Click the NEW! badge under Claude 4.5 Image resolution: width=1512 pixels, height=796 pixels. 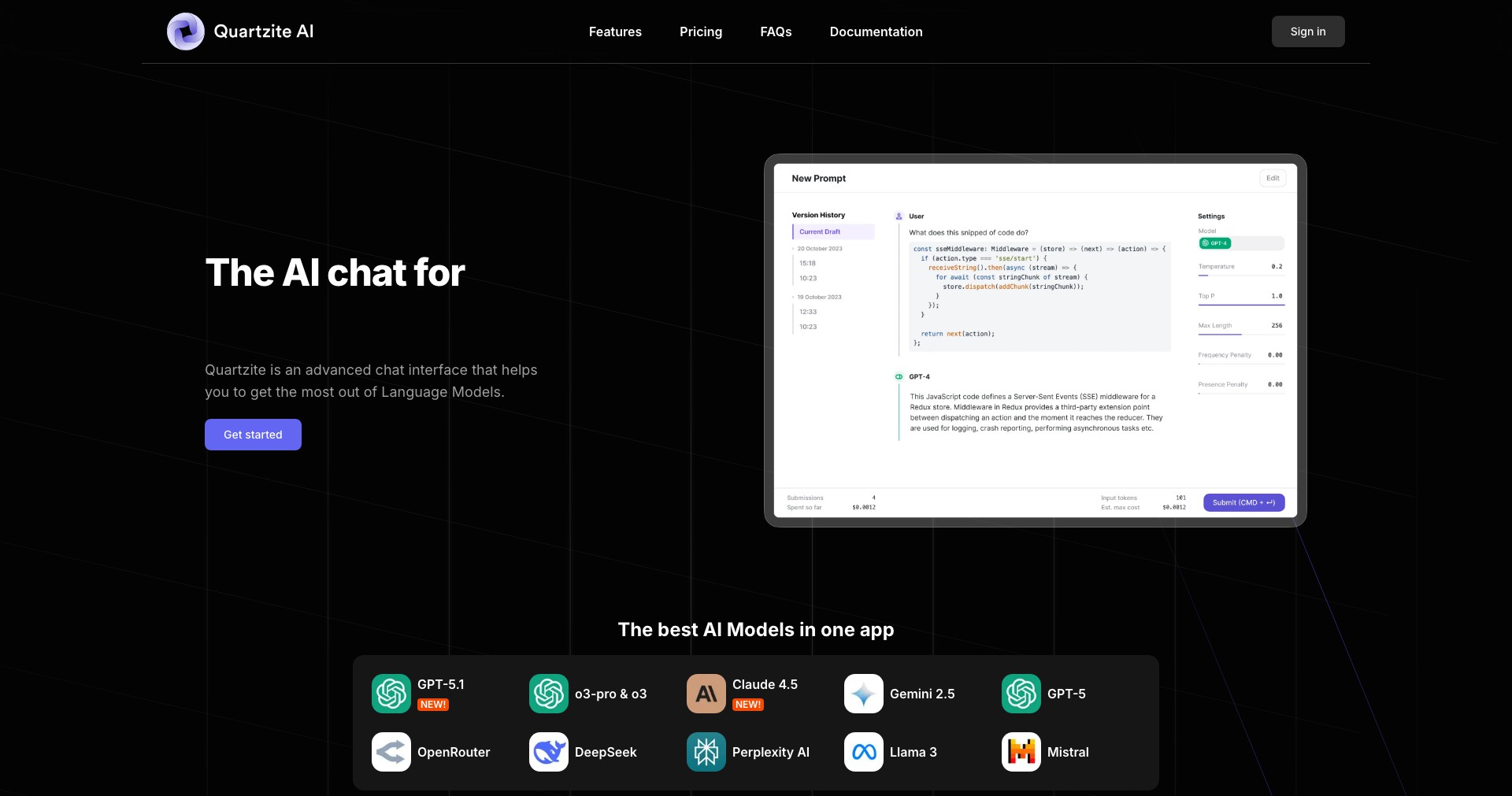(748, 705)
